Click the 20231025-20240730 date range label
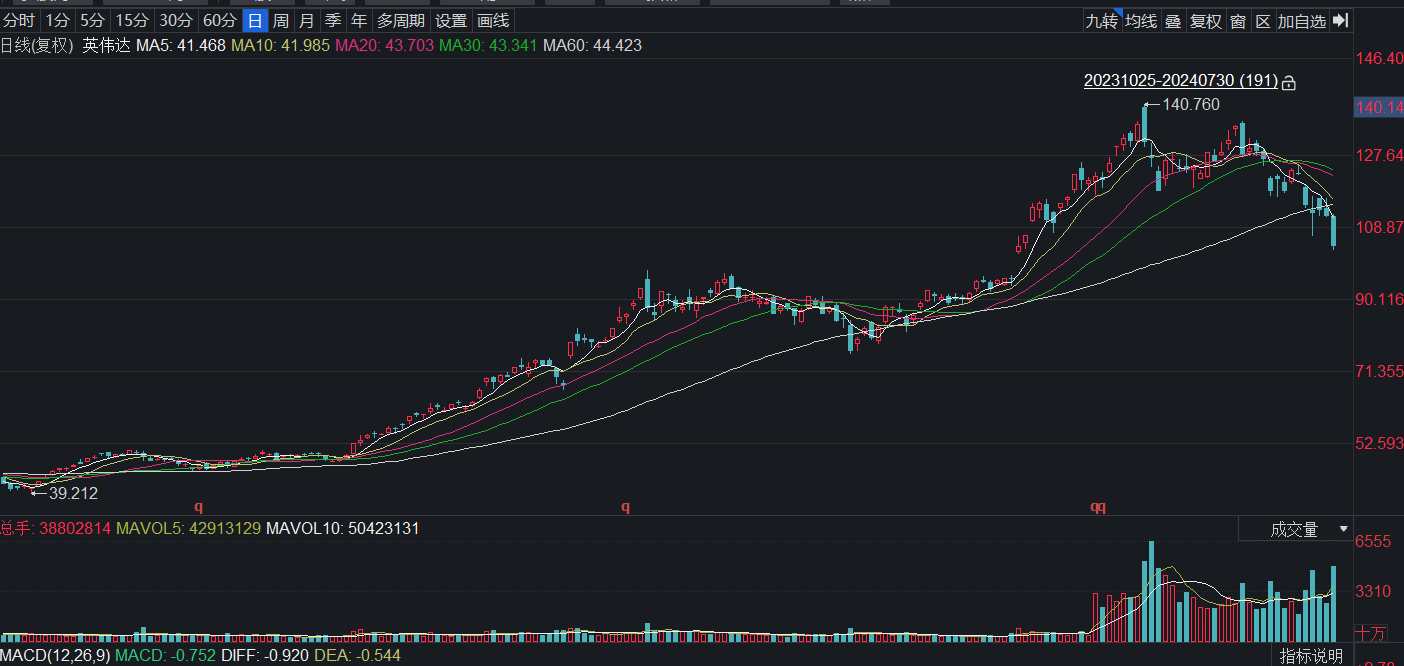The height and width of the screenshot is (666, 1404). pyautogui.click(x=1180, y=81)
